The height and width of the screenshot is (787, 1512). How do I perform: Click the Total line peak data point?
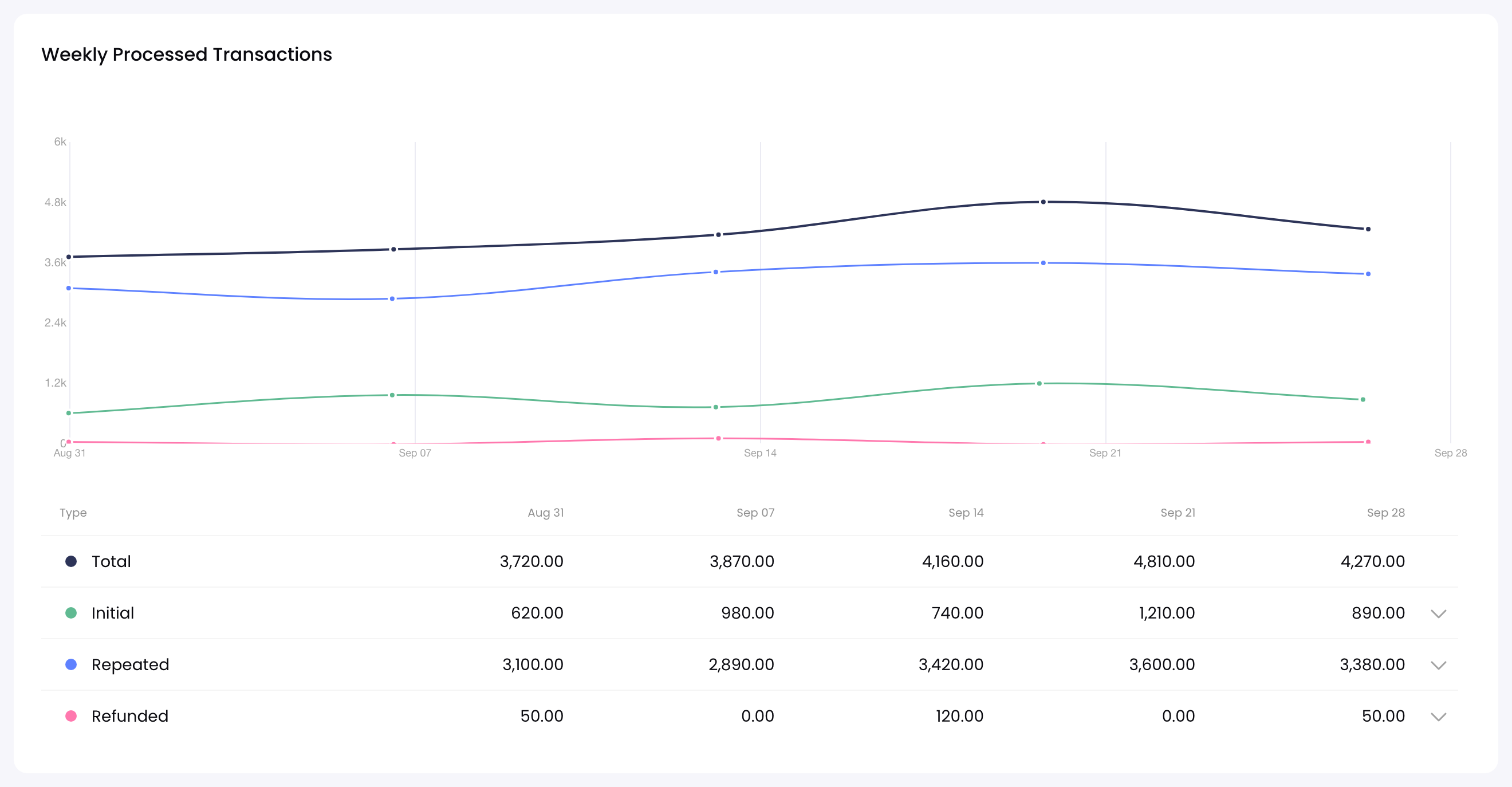(1043, 202)
